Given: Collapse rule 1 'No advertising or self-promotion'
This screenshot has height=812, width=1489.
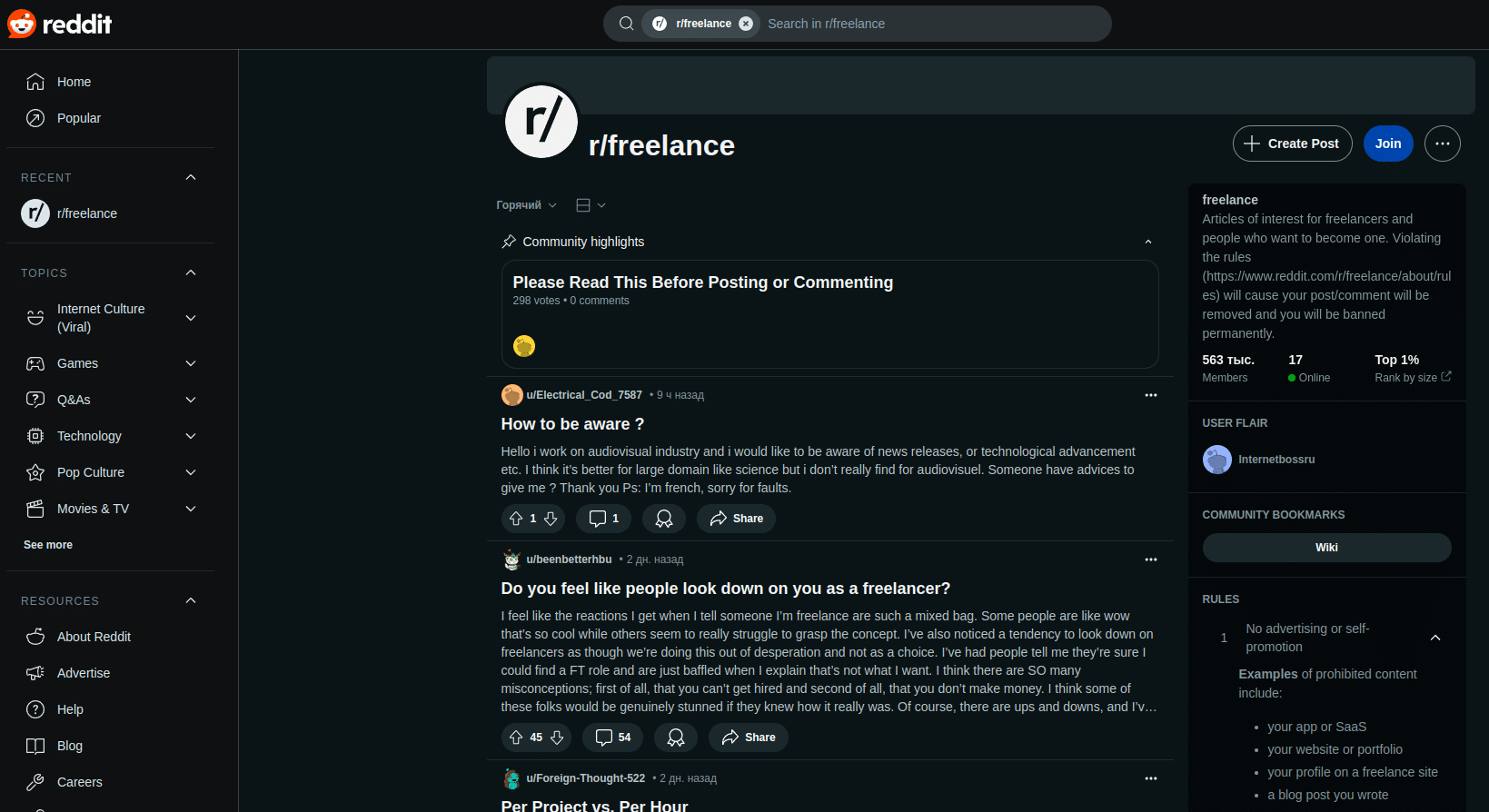Looking at the screenshot, I should tap(1435, 638).
